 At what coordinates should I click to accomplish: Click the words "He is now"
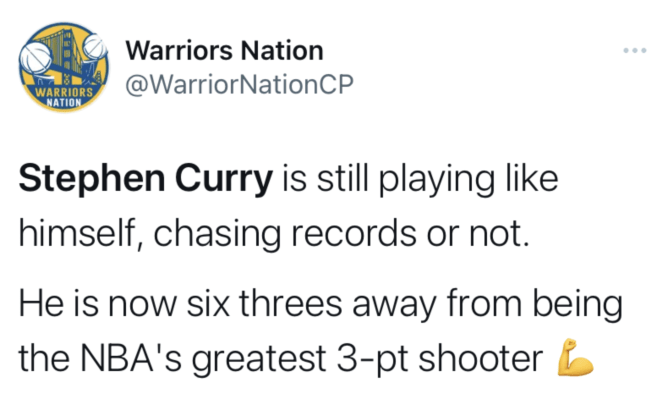98,304
